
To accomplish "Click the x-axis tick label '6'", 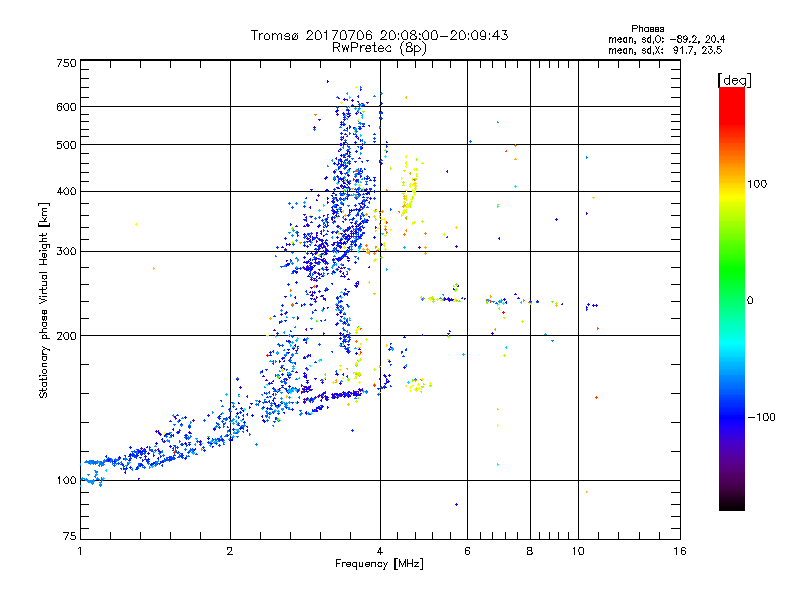I will click(x=467, y=551).
